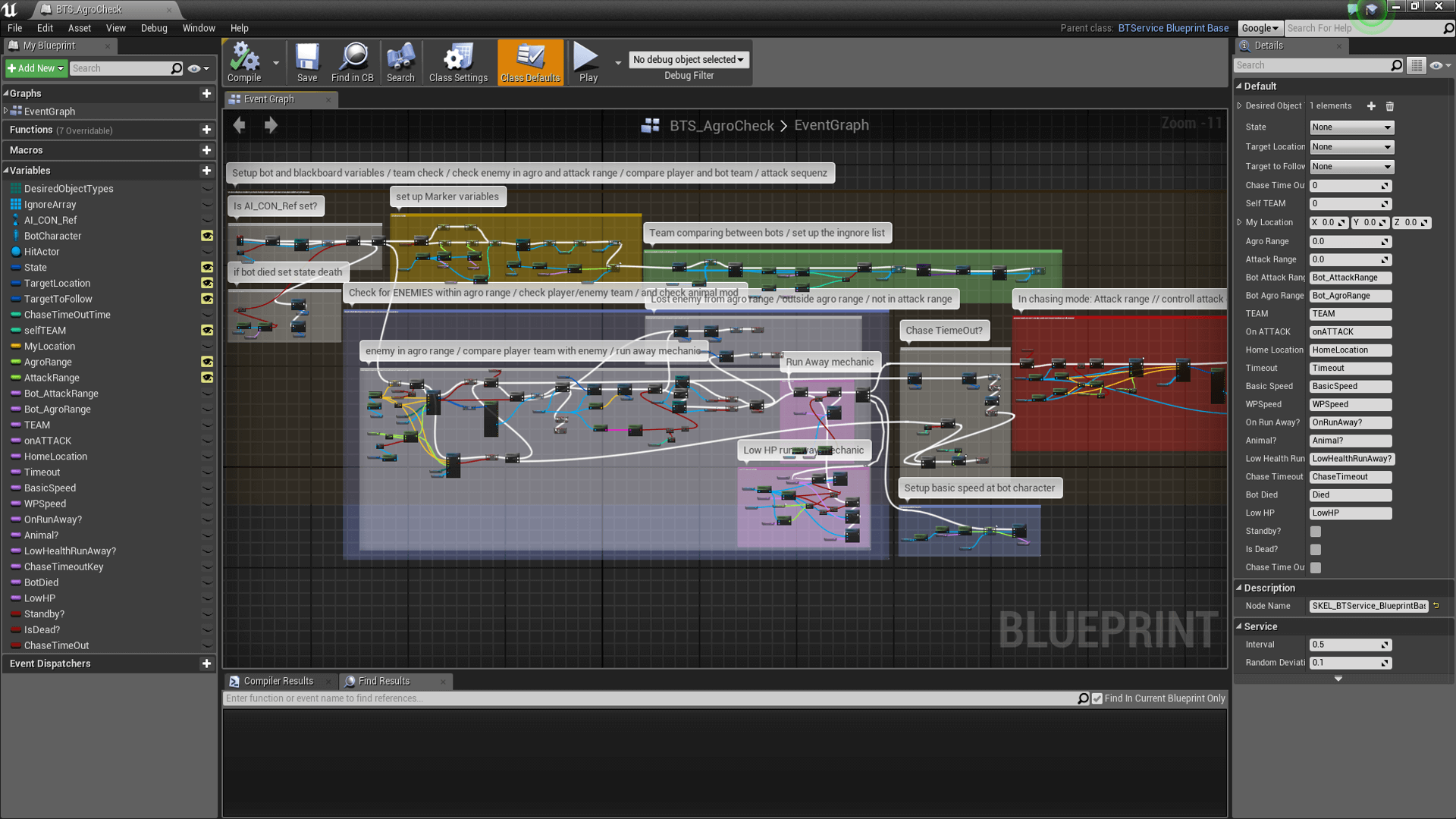Click BTS_AgroCheck breadcrumb

(722, 126)
